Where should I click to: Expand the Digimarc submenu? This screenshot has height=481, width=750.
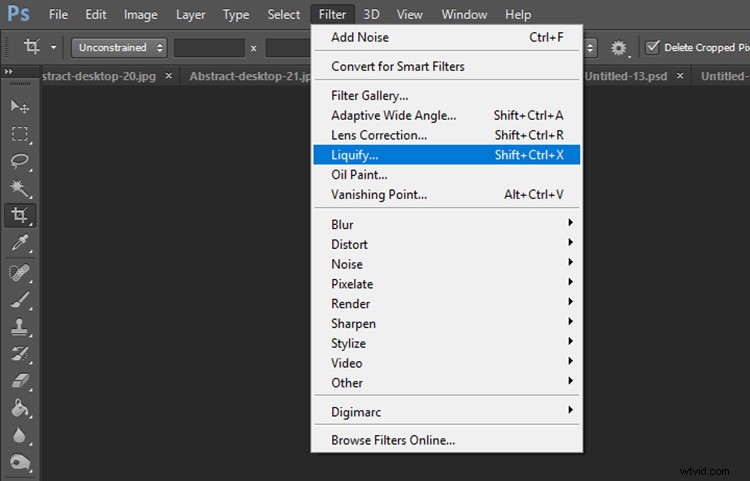447,412
